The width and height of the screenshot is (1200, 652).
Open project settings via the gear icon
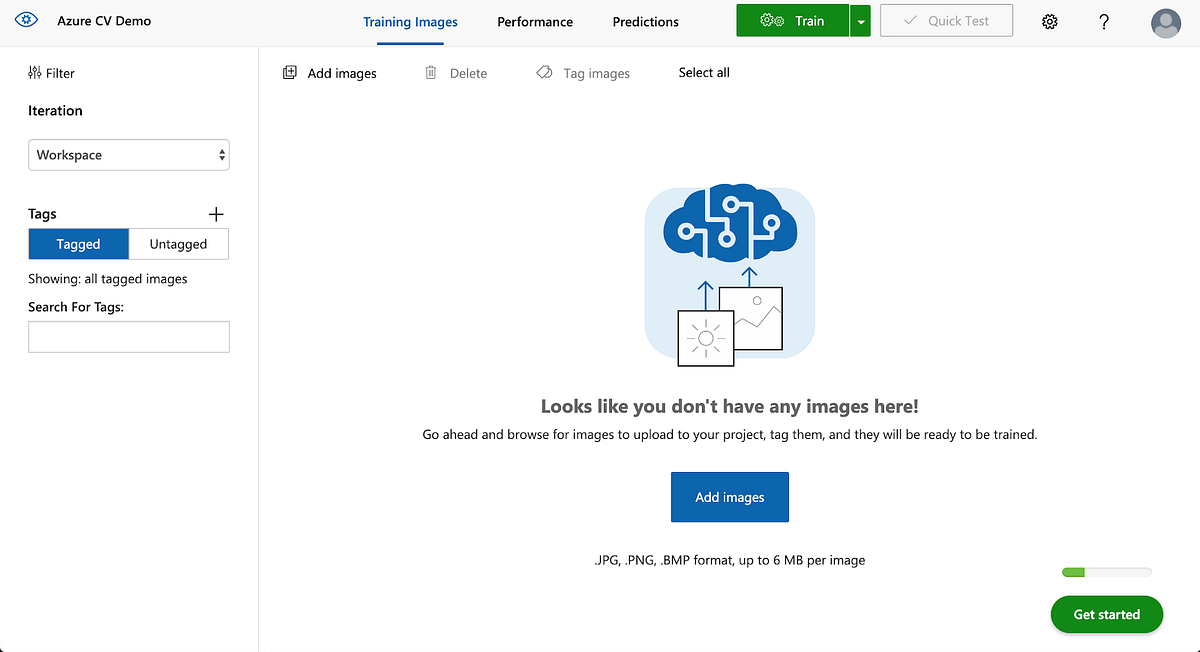(1049, 20)
